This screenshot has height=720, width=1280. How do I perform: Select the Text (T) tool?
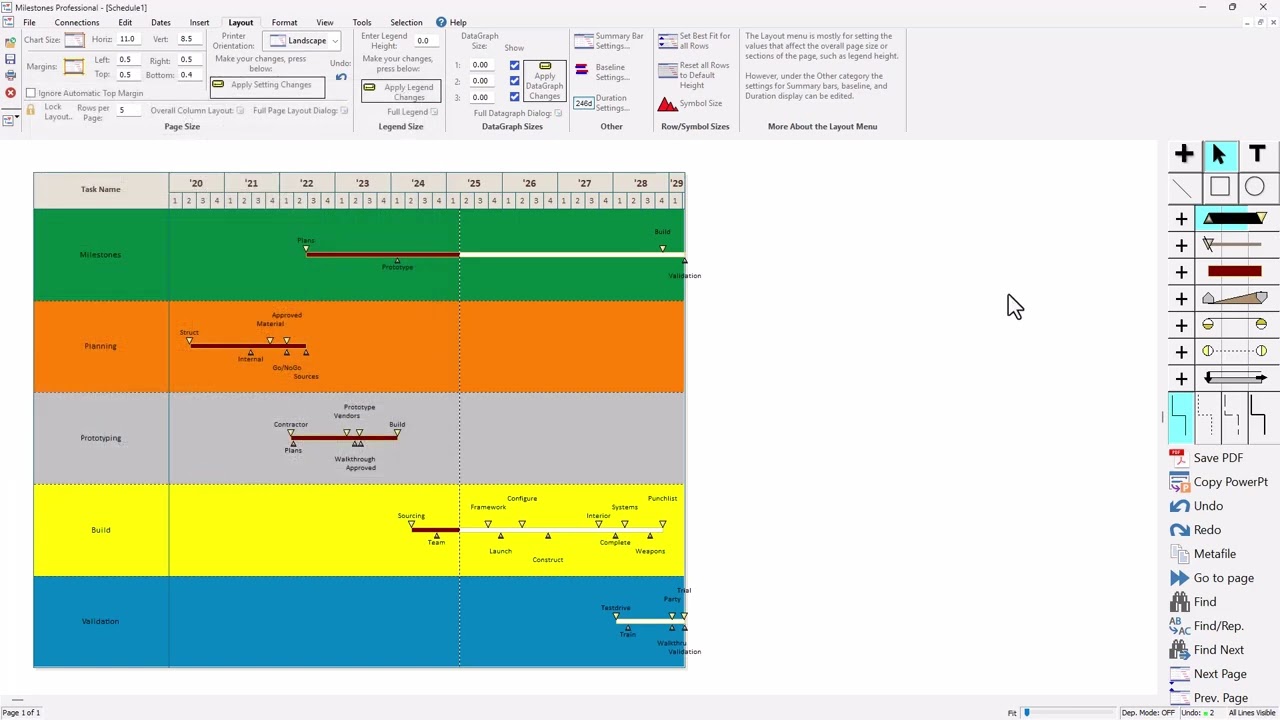pyautogui.click(x=1257, y=154)
